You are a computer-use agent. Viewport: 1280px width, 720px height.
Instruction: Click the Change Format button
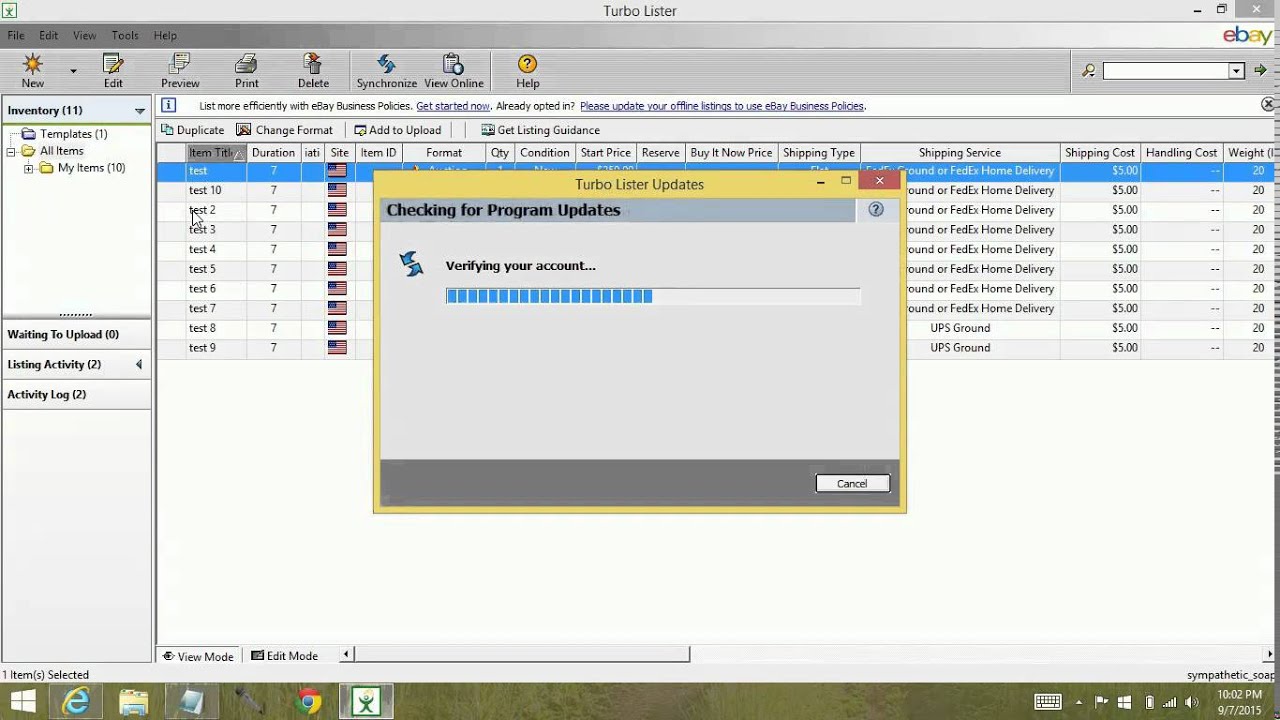click(284, 130)
